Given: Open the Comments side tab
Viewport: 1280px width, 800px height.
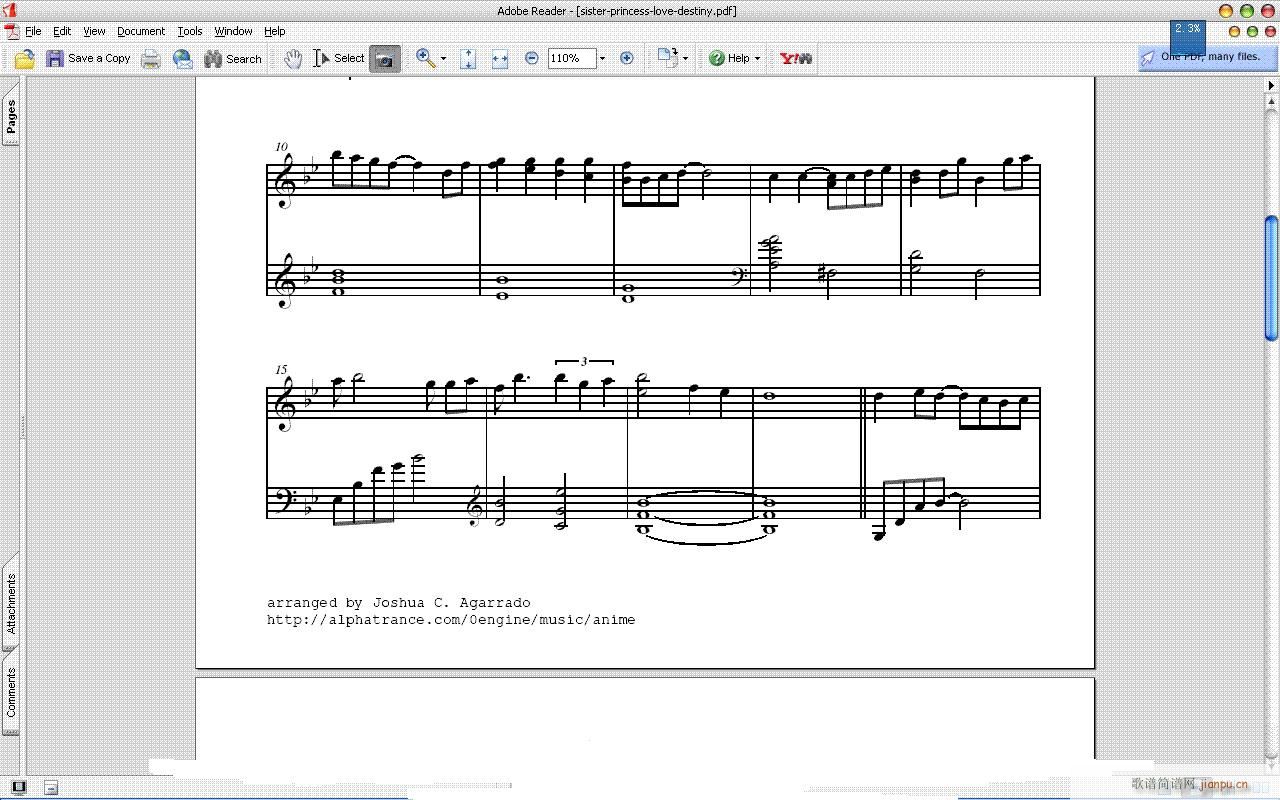Looking at the screenshot, I should tap(11, 693).
